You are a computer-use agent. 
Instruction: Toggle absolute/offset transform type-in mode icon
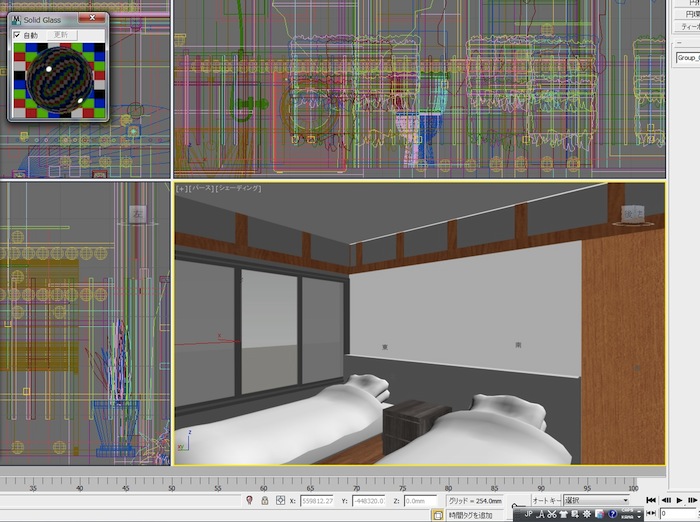[x=281, y=500]
